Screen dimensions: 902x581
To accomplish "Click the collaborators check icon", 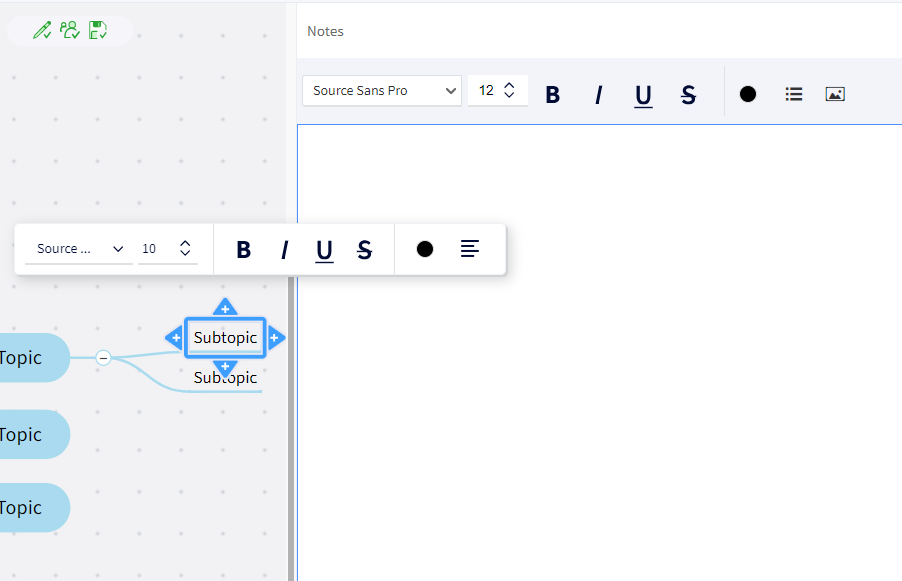I will 70,31.
